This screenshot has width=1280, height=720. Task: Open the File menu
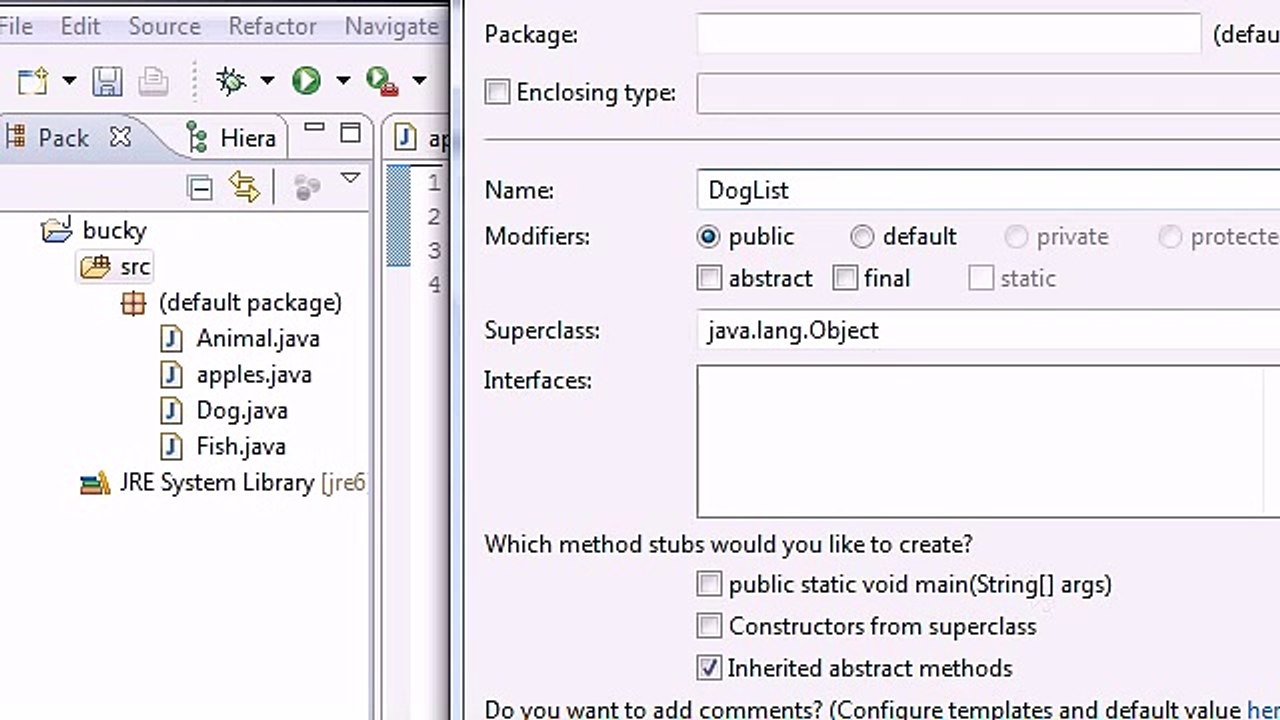(x=17, y=26)
